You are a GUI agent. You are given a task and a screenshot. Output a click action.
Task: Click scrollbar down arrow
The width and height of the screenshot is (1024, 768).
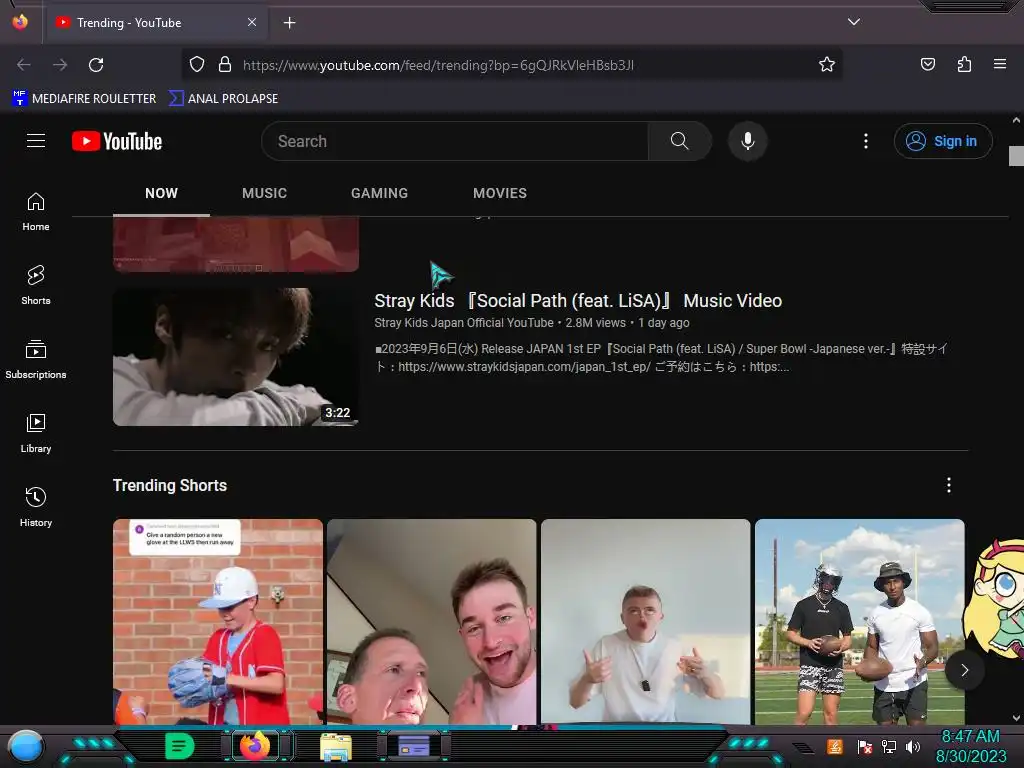click(1016, 718)
